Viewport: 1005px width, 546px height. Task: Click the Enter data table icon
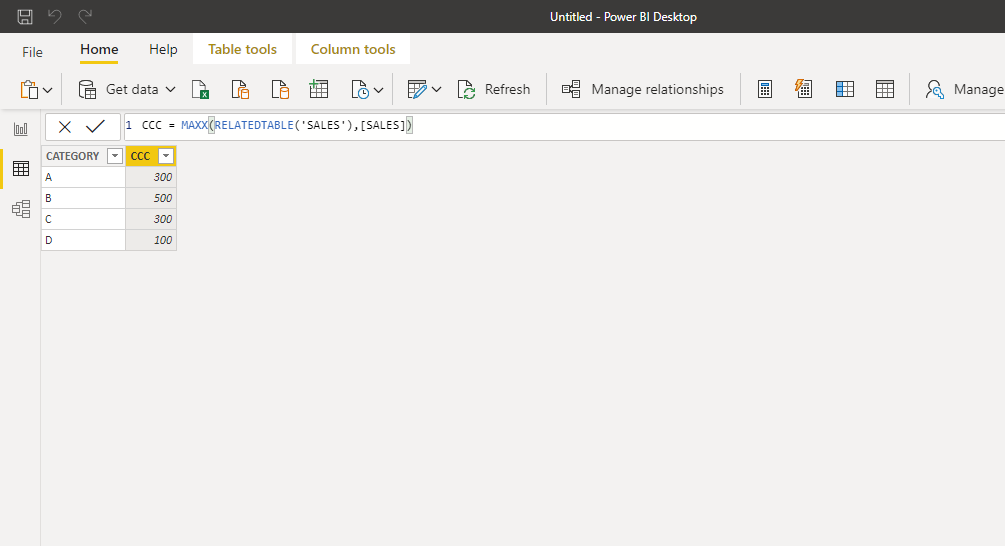319,89
